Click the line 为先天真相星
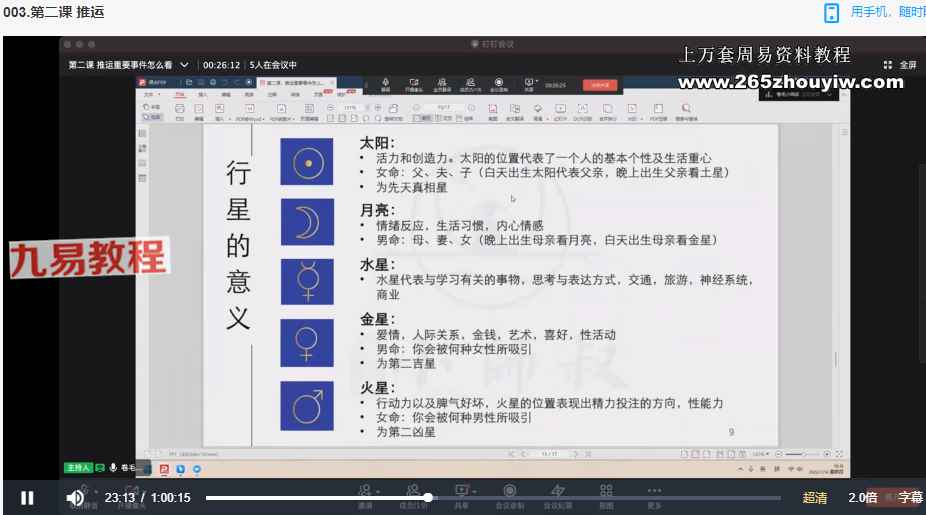The image size is (926, 515). point(412,188)
